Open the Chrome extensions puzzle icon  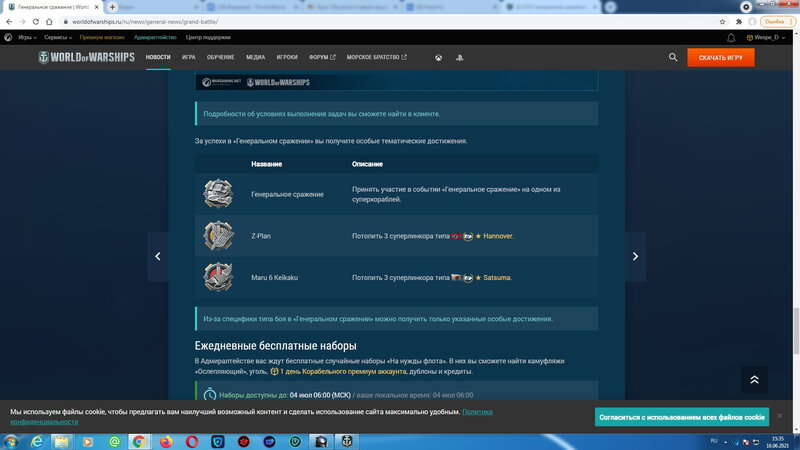click(x=738, y=21)
